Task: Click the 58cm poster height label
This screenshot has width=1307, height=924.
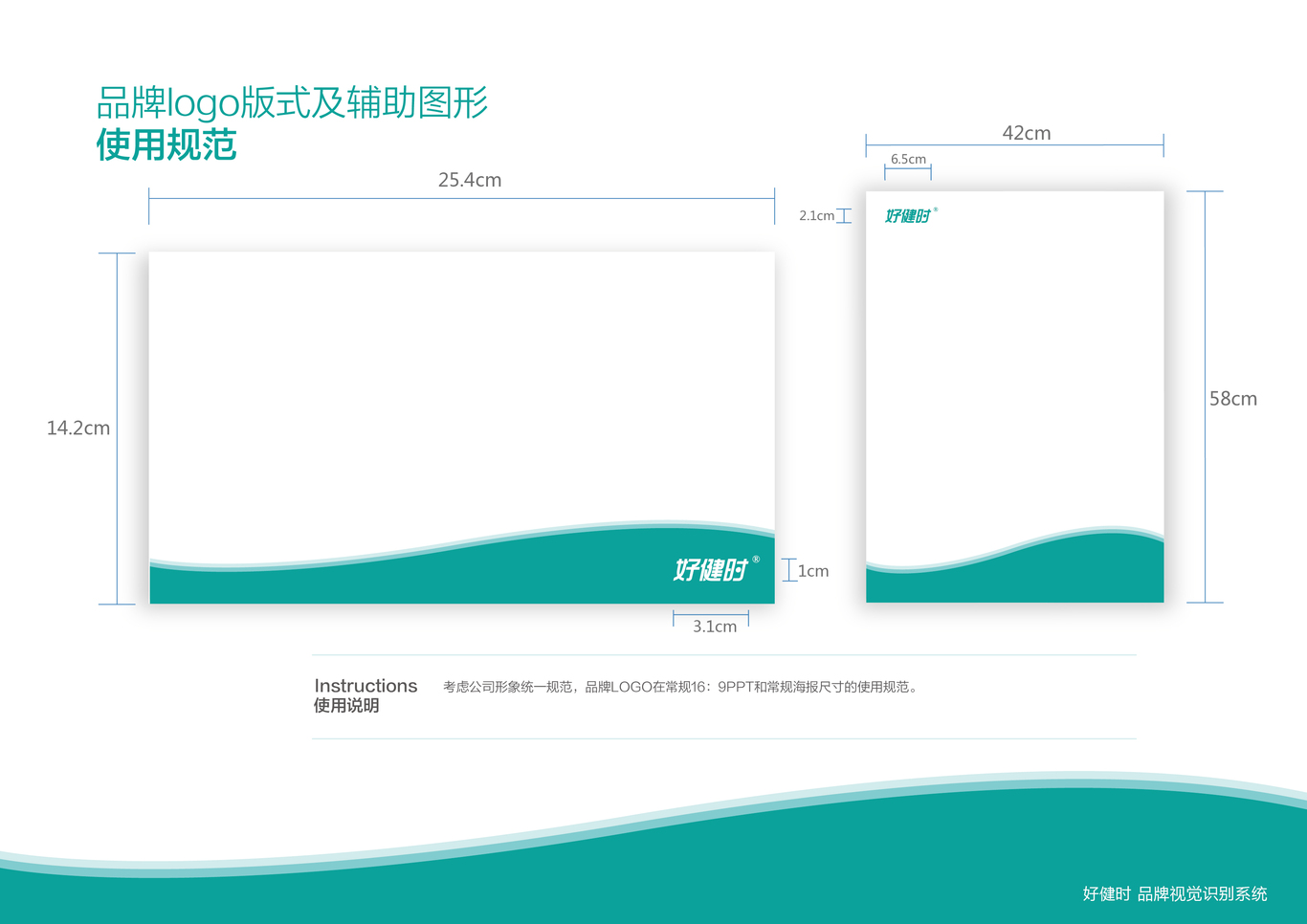Action: point(1233,399)
